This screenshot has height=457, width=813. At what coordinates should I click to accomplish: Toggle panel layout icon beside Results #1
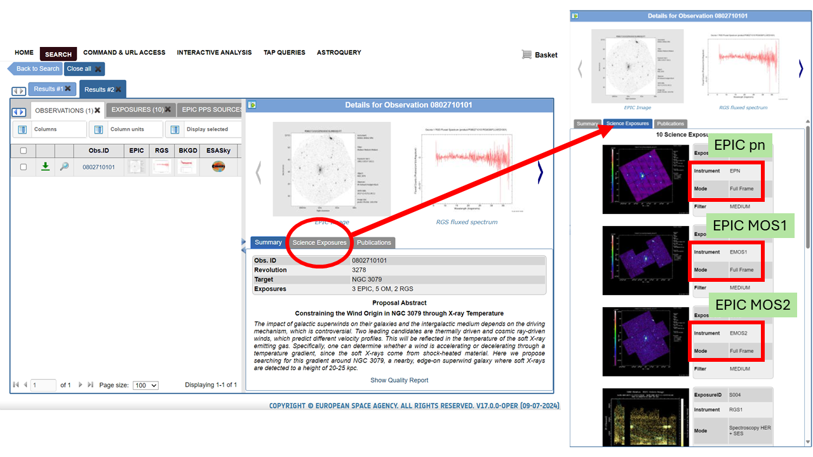pyautogui.click(x=19, y=91)
